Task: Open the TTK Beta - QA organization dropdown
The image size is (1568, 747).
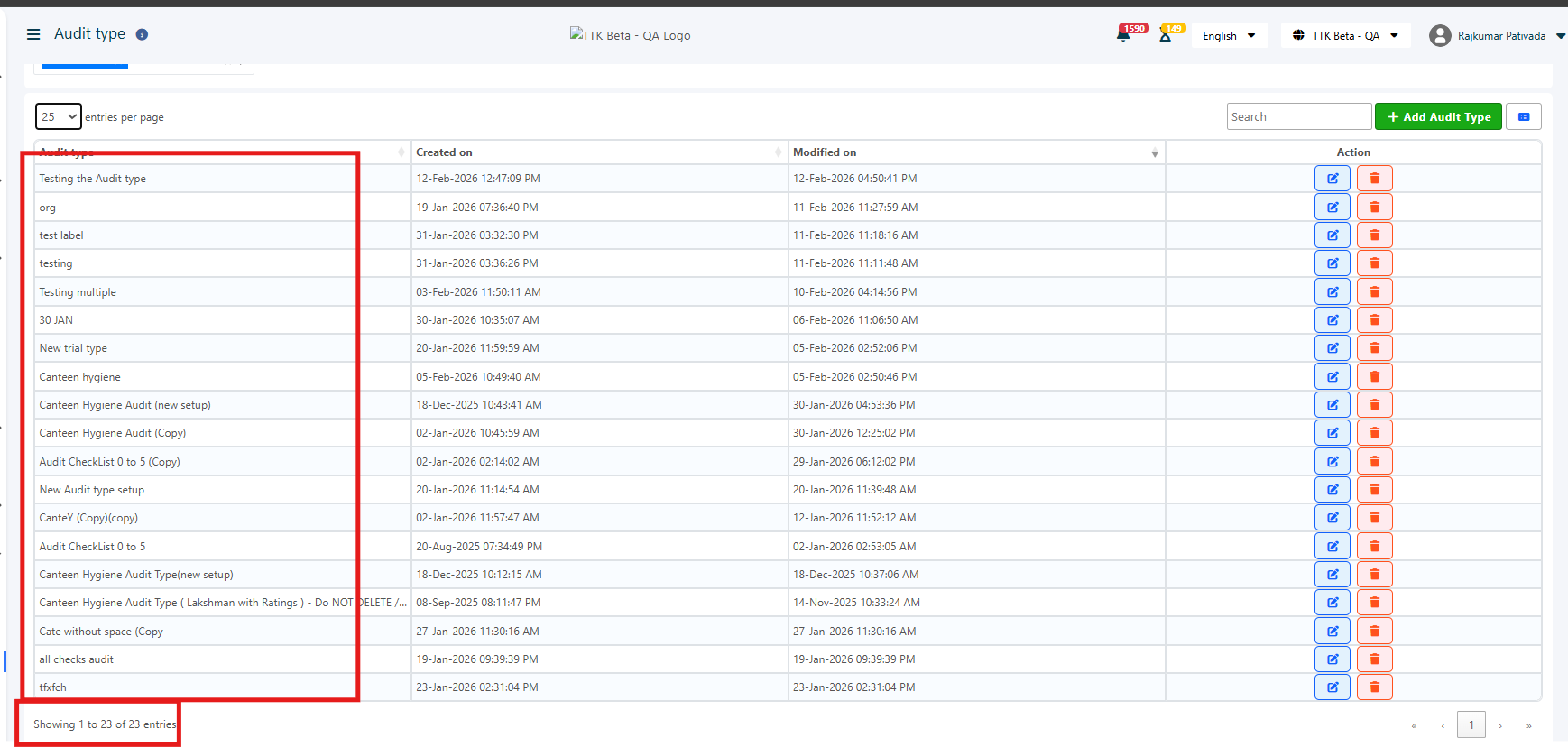Action: 1345,36
